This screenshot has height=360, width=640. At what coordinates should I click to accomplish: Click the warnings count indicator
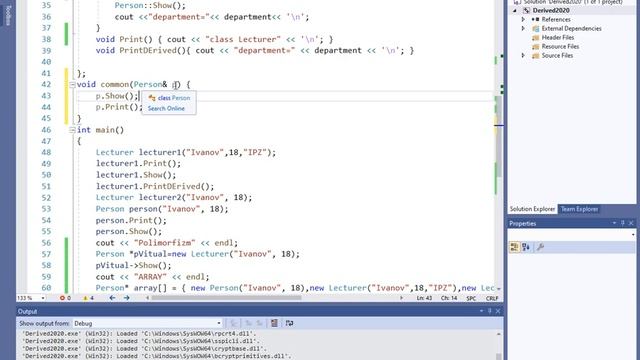coord(89,298)
